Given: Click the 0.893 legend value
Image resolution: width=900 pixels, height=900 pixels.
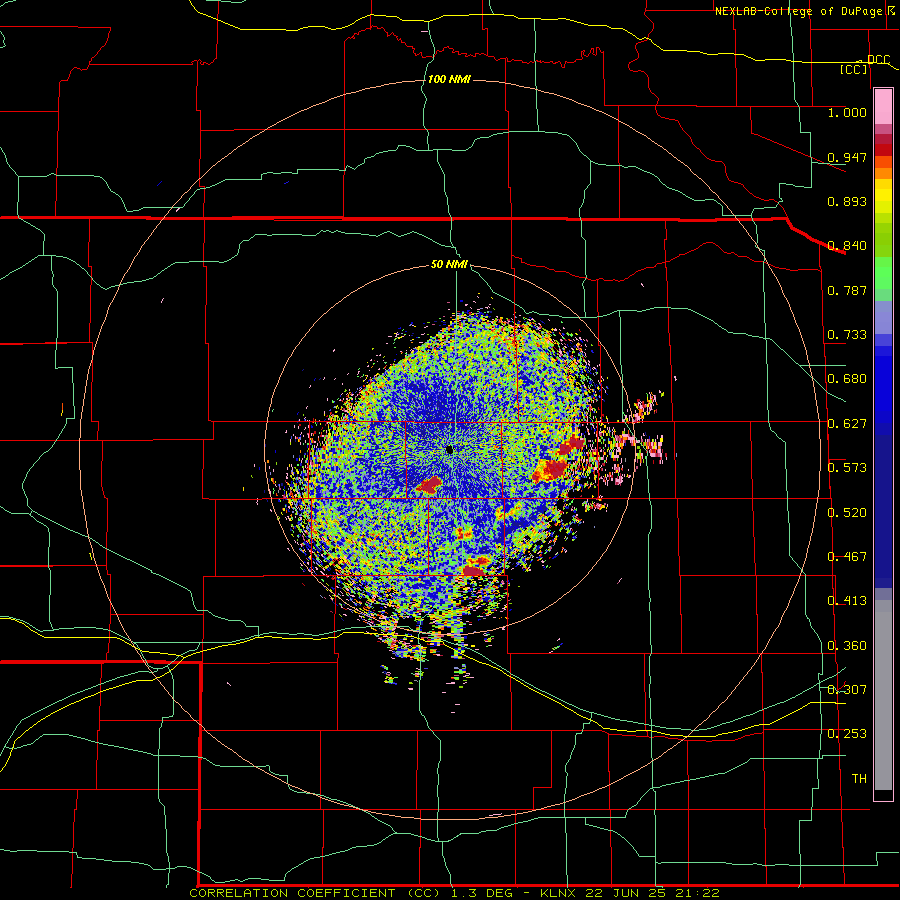Looking at the screenshot, I should coord(847,201).
